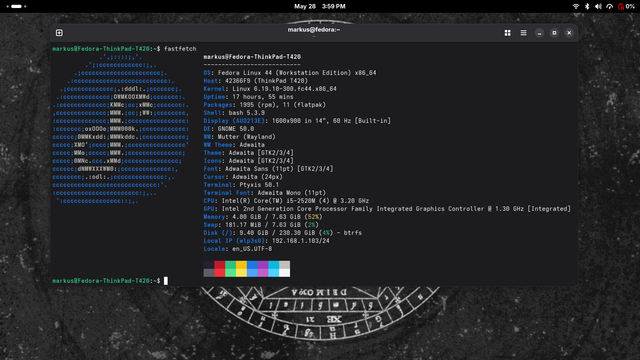Screen dimensions: 640x360
Task: Open the calendar from May 28 clock
Action: pos(320,6)
